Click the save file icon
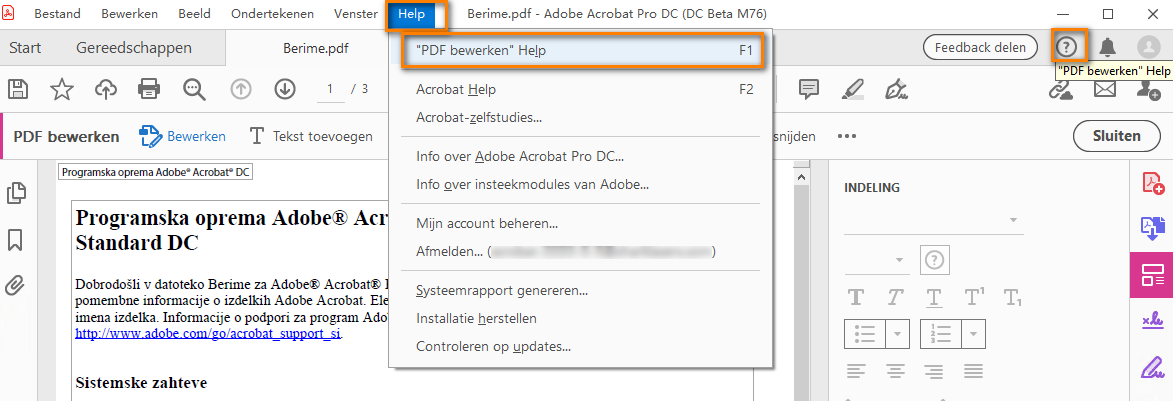The image size is (1173, 401). tap(17, 89)
